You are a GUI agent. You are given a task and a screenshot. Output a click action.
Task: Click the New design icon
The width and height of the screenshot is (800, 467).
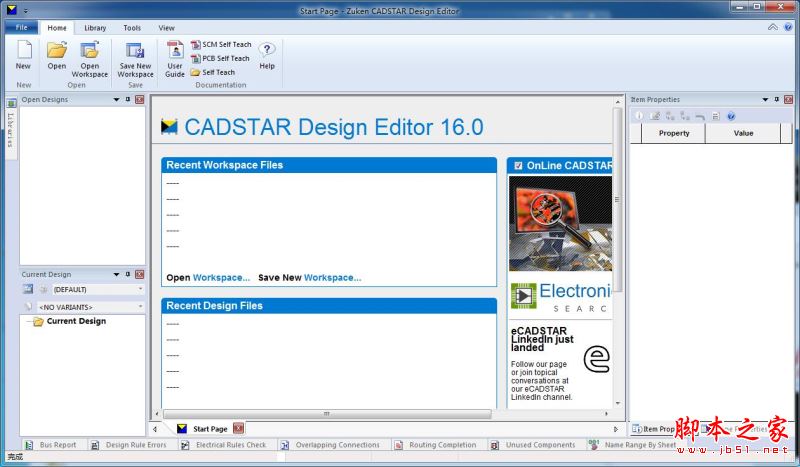(24, 50)
